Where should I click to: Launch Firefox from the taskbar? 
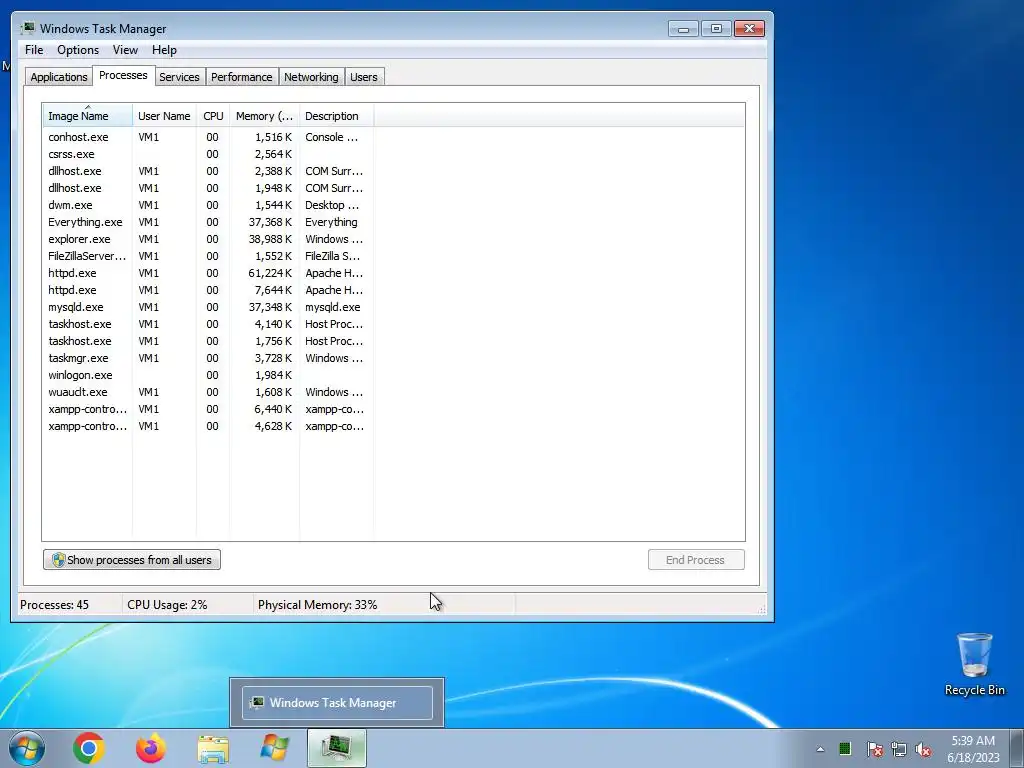[x=151, y=748]
